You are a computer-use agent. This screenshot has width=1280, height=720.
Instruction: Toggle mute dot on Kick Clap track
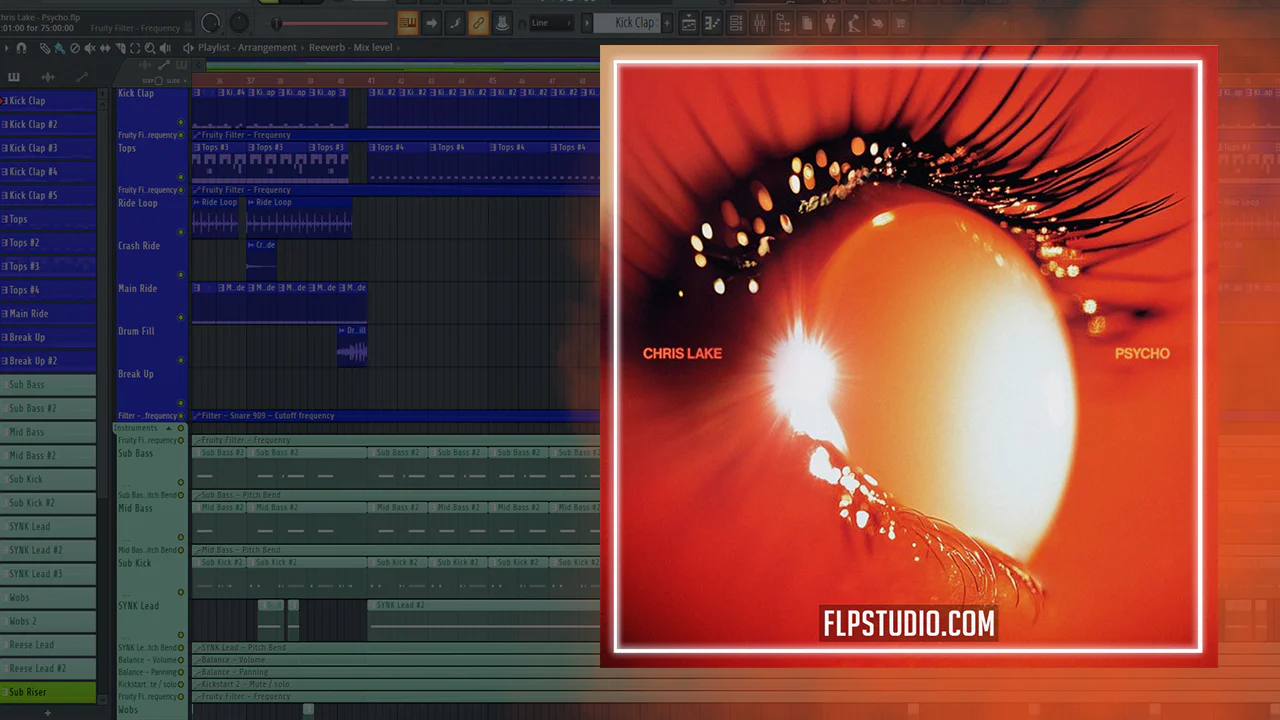click(181, 122)
